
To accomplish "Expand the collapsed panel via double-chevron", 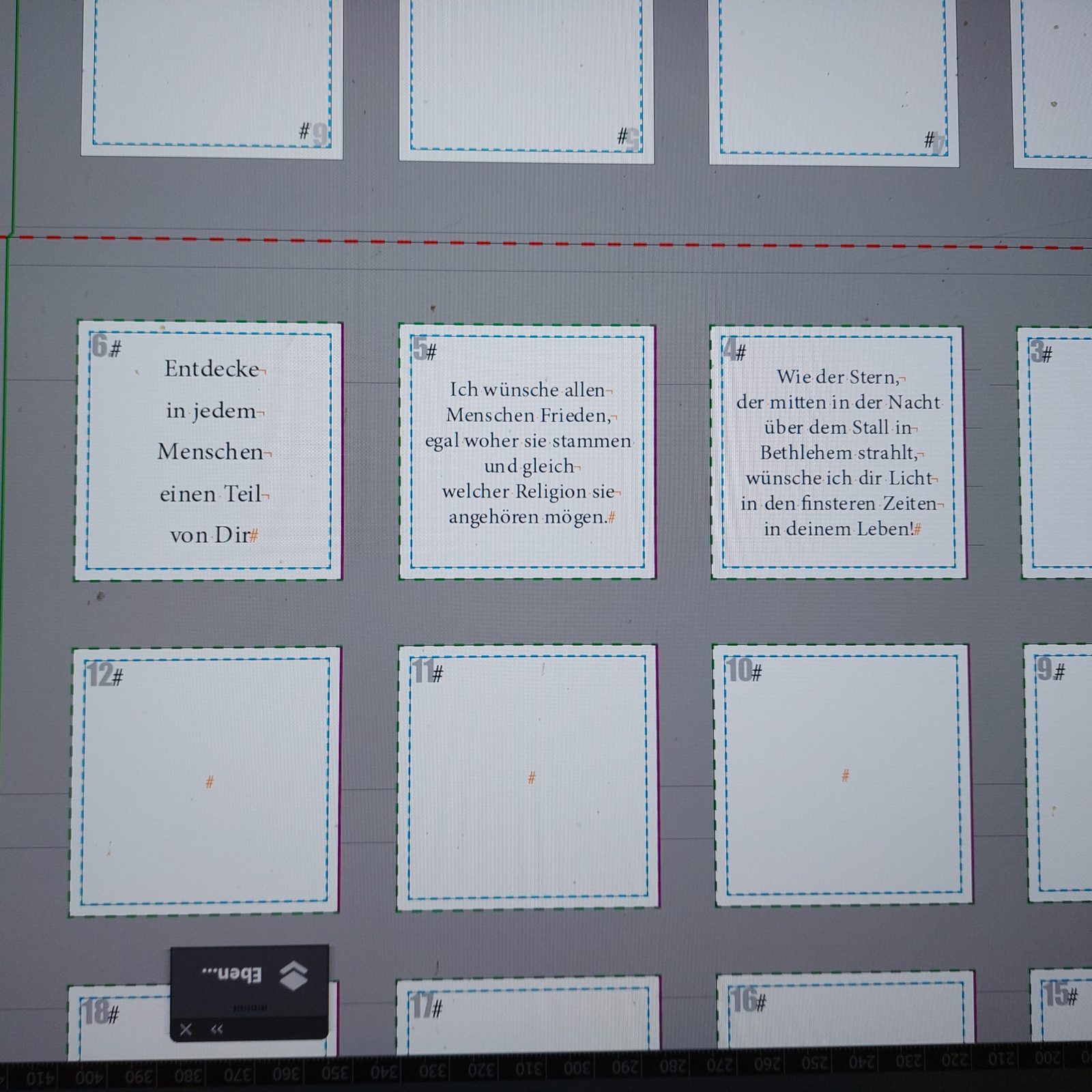I will click(217, 1029).
